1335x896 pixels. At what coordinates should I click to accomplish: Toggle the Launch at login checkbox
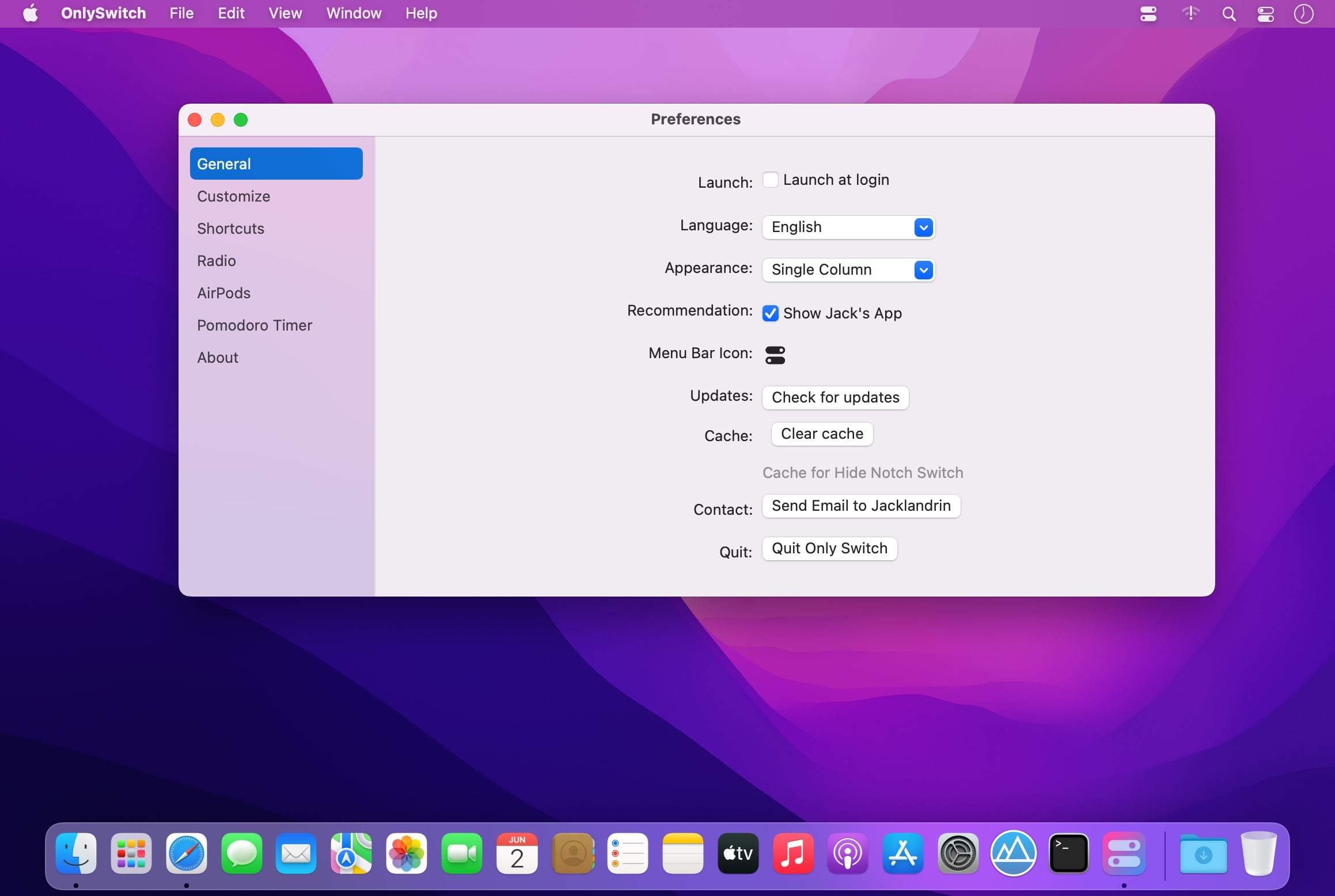(x=770, y=180)
